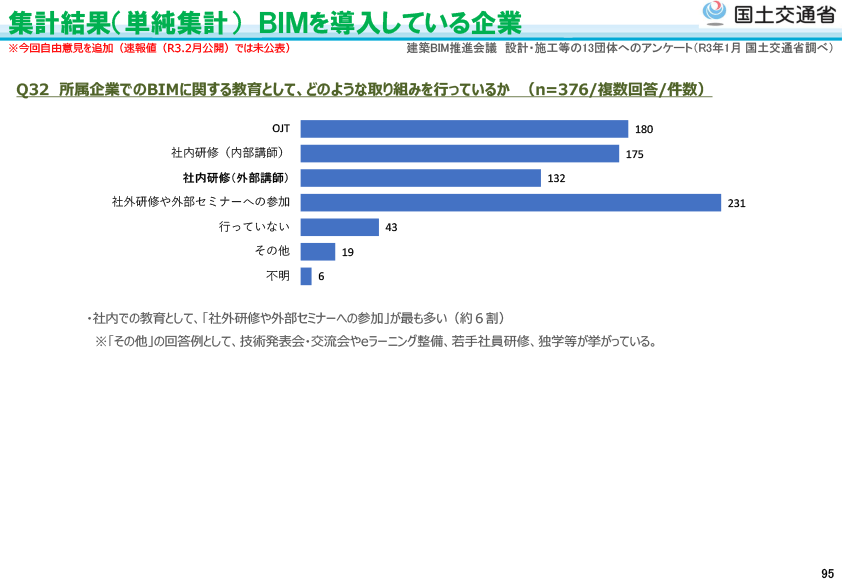Image resolution: width=842 pixels, height=583 pixels.
Task: Click the value label 231
Action: (x=736, y=203)
